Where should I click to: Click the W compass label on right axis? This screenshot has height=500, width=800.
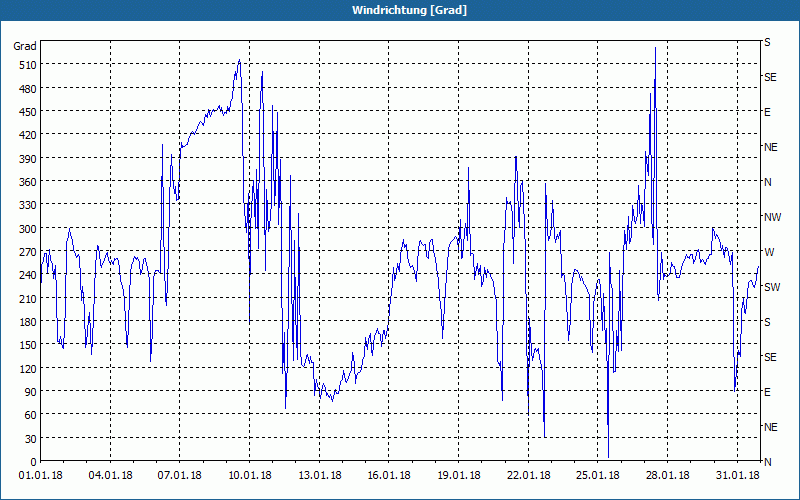[x=769, y=252]
